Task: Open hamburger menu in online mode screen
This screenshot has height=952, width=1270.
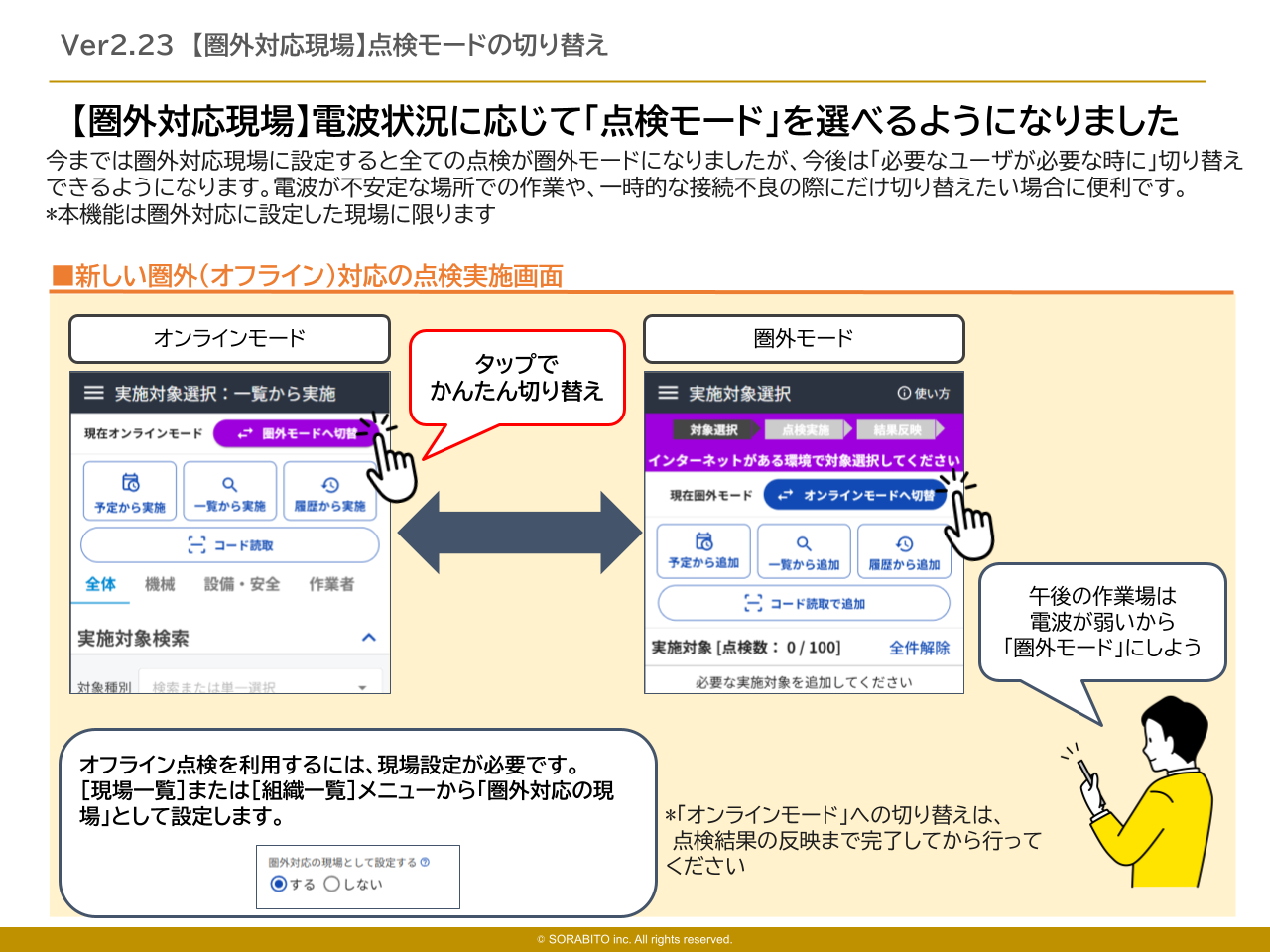Action: click(x=94, y=393)
